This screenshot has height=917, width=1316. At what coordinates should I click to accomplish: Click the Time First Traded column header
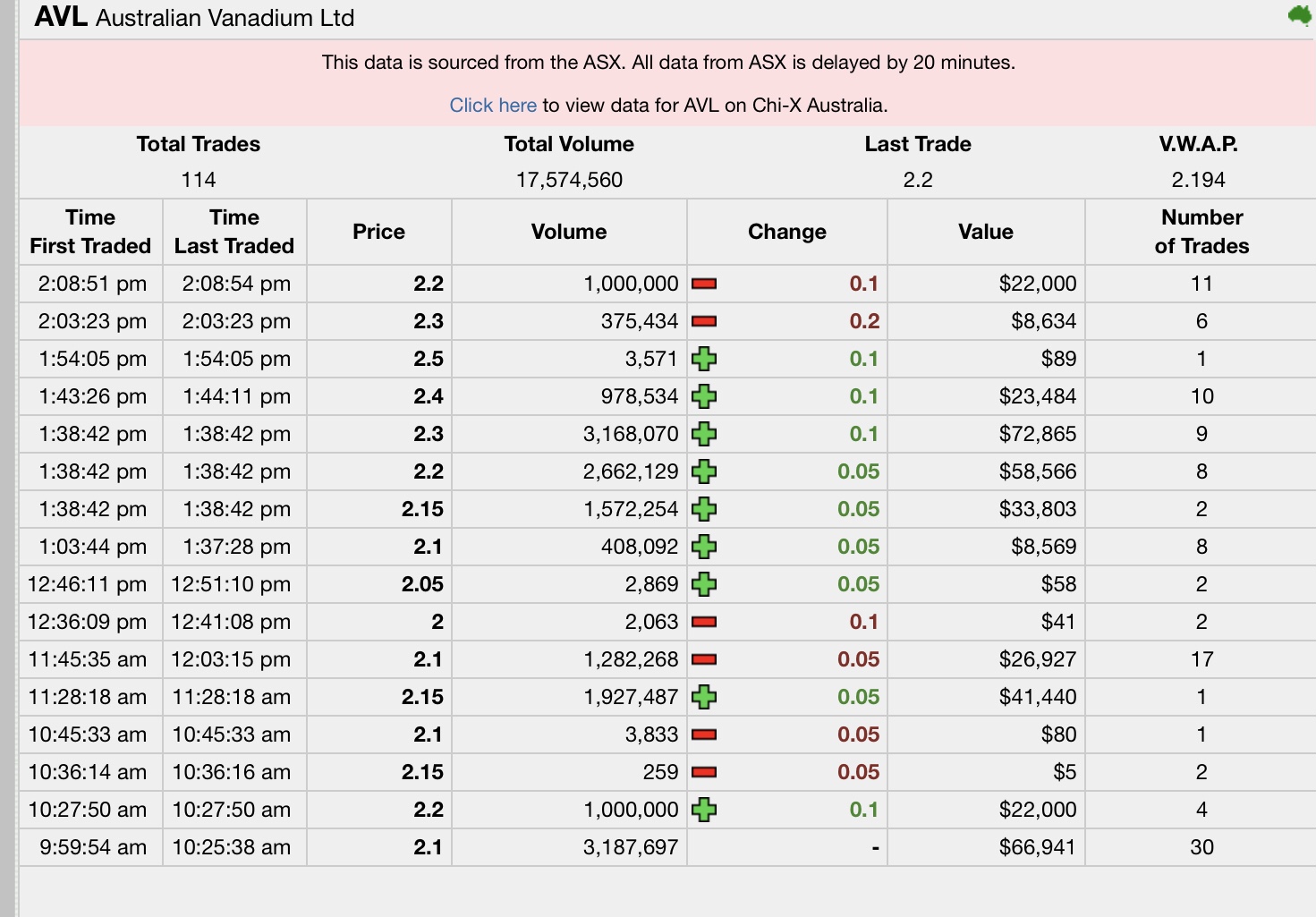tap(90, 232)
